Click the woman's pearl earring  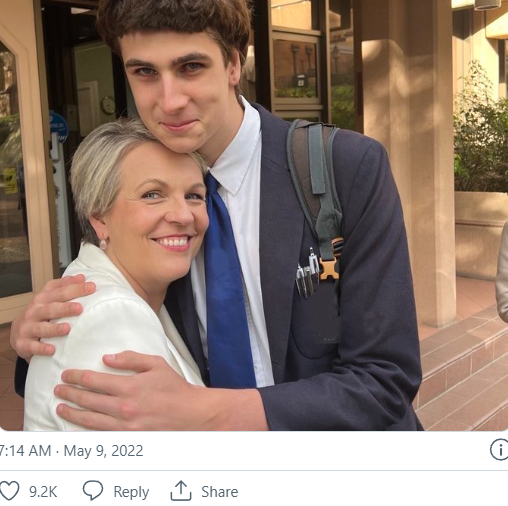click(x=103, y=244)
